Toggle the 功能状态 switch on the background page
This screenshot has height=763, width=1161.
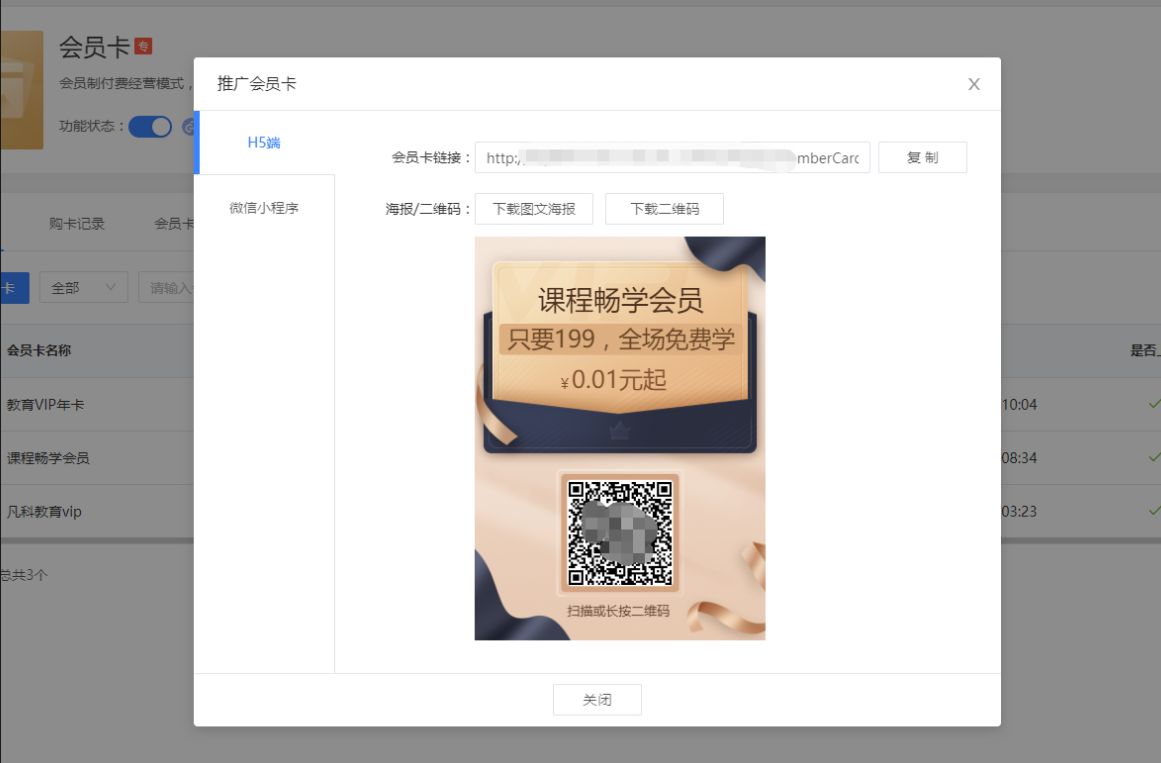[150, 127]
